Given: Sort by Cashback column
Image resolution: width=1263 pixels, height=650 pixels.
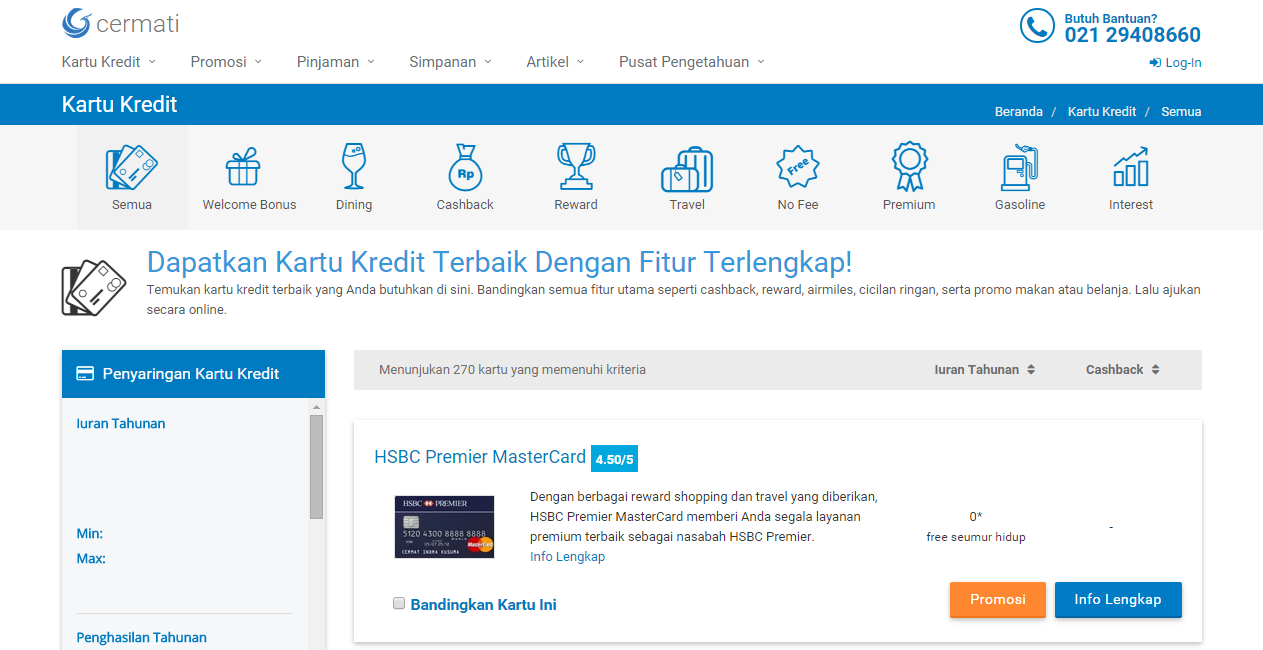Looking at the screenshot, I should (1123, 370).
